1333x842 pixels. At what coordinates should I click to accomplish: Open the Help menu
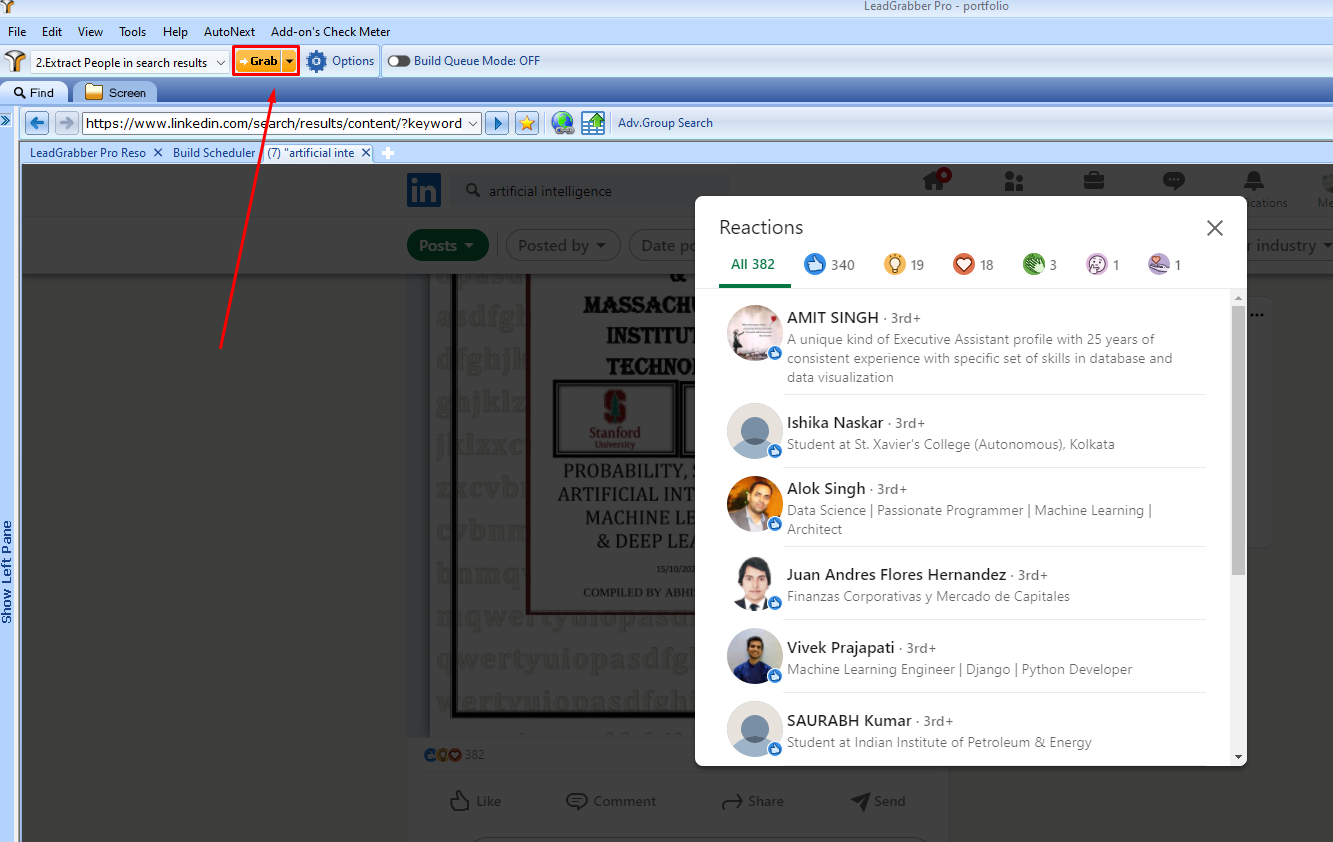click(175, 32)
